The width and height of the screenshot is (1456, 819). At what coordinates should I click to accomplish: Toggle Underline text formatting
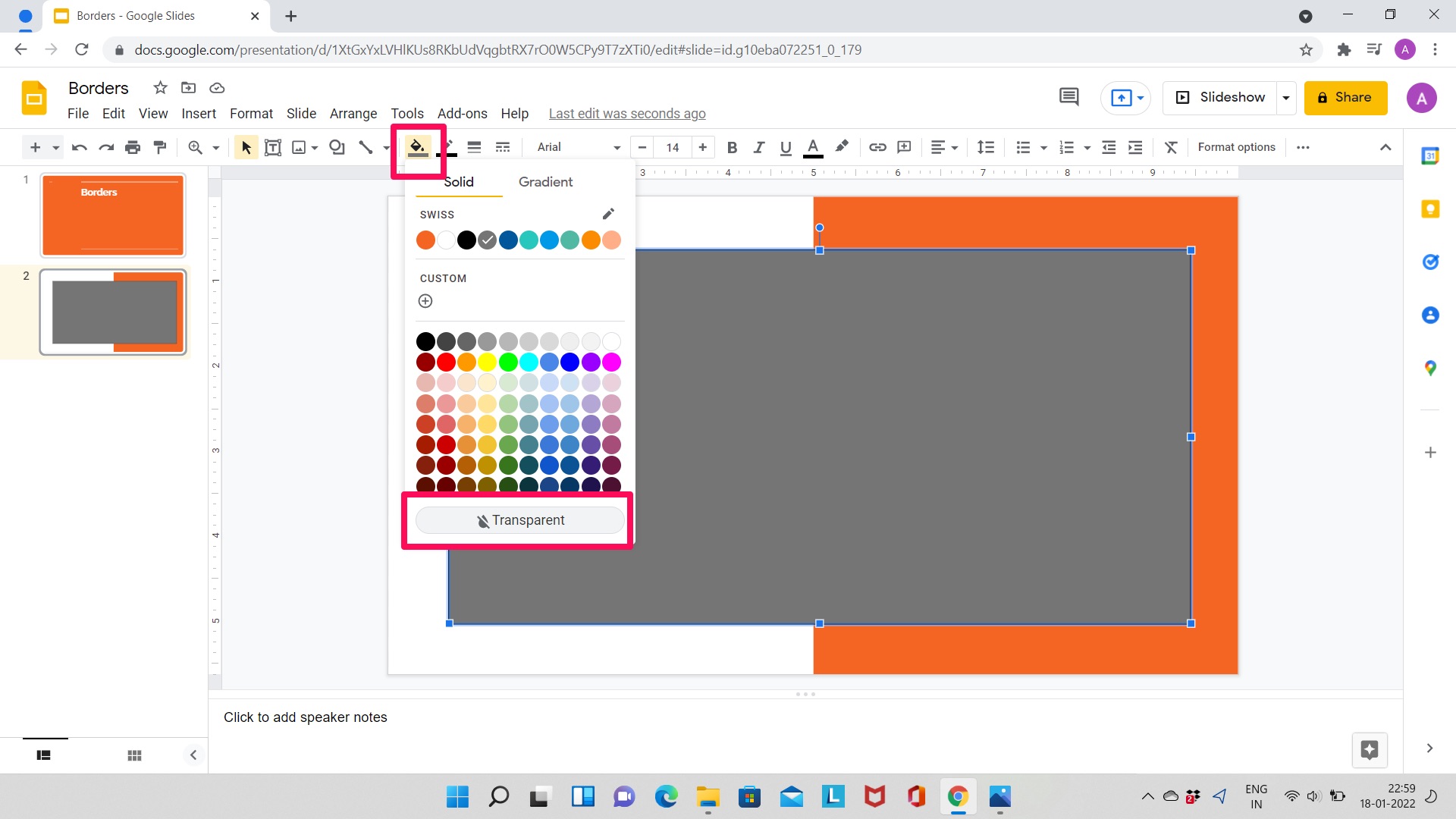[785, 147]
